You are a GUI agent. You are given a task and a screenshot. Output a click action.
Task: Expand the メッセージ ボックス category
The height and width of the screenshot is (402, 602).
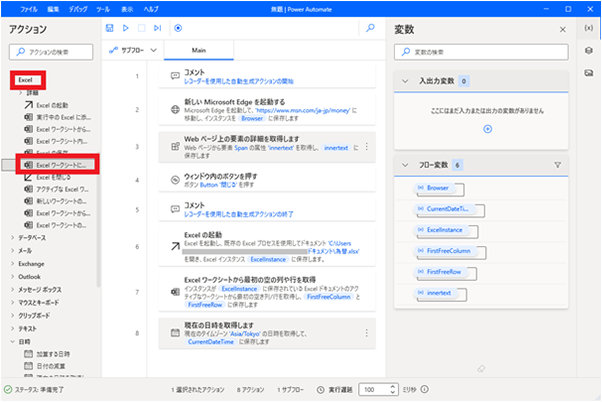13,290
